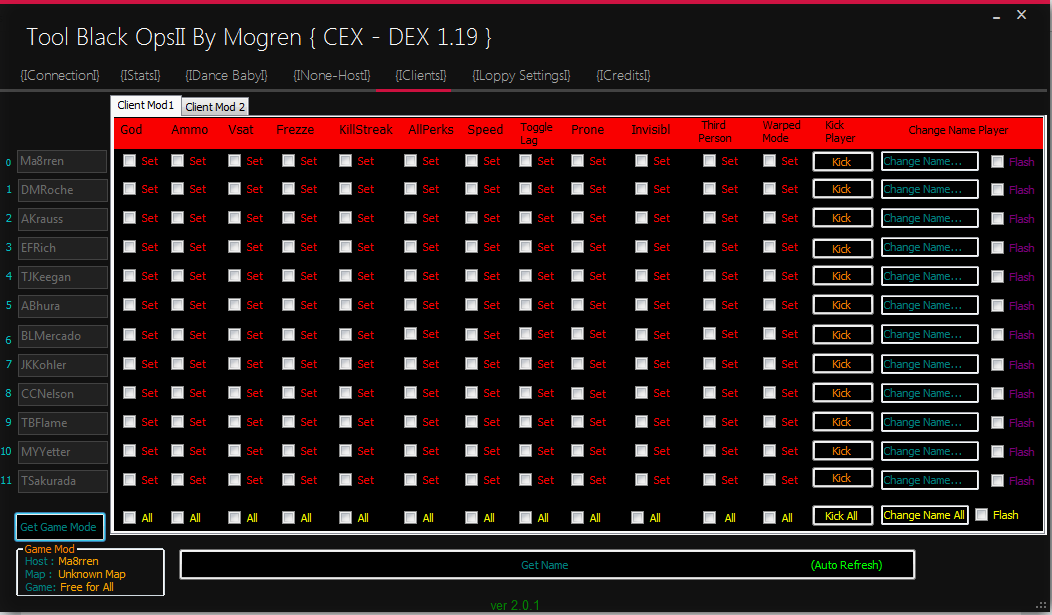The image size is (1052, 615).
Task: Toggle the Frezze checkbox for EFRich
Action: [x=288, y=247]
